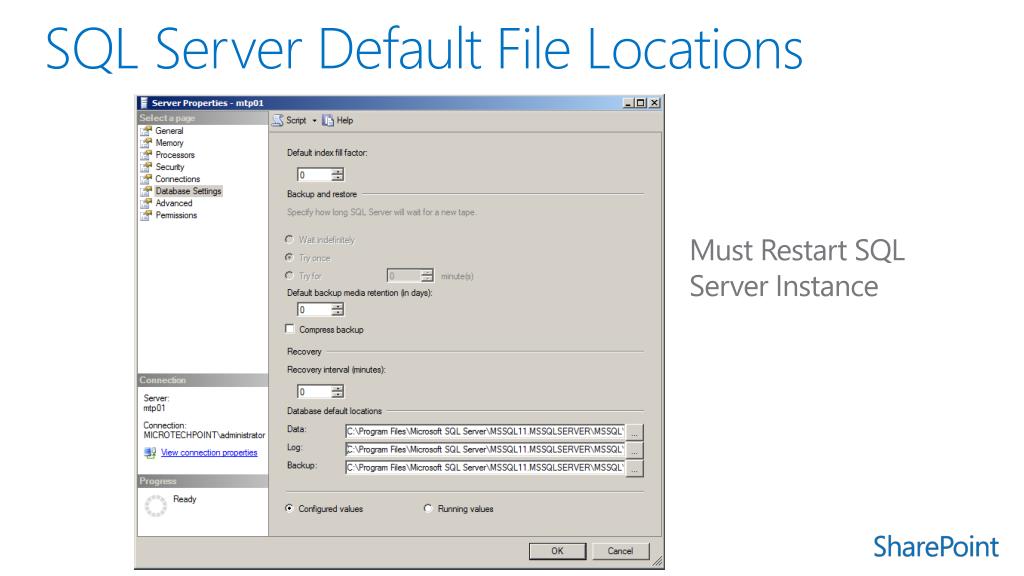Click the Try for minutes field
The width and height of the screenshot is (1024, 576).
tap(404, 276)
